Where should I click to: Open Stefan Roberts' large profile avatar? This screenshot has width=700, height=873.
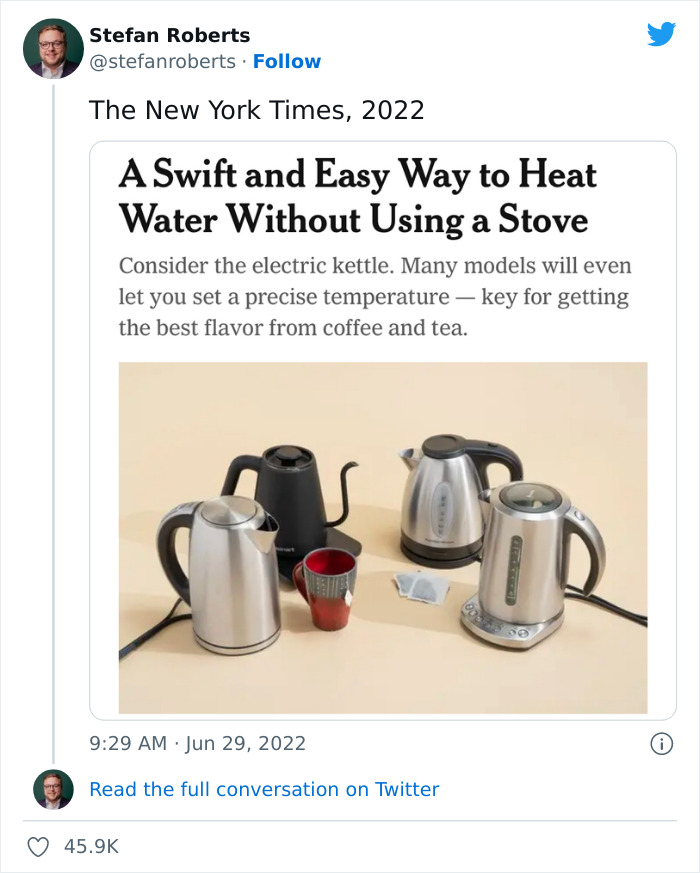pos(53,48)
